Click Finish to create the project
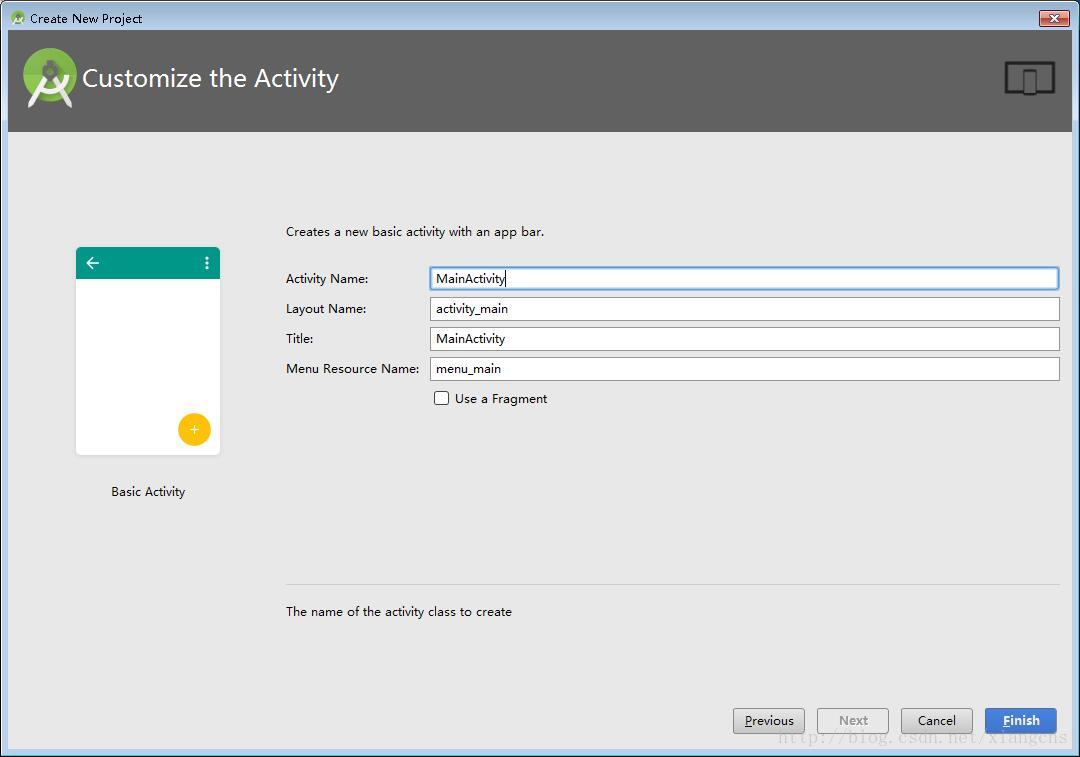Image resolution: width=1080 pixels, height=757 pixels. click(1020, 720)
